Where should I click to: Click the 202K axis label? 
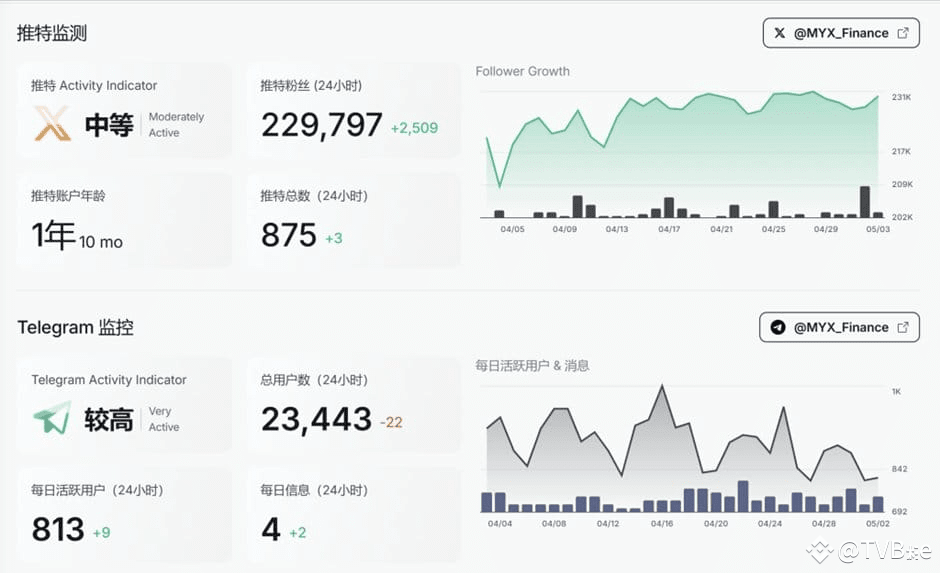(x=902, y=217)
